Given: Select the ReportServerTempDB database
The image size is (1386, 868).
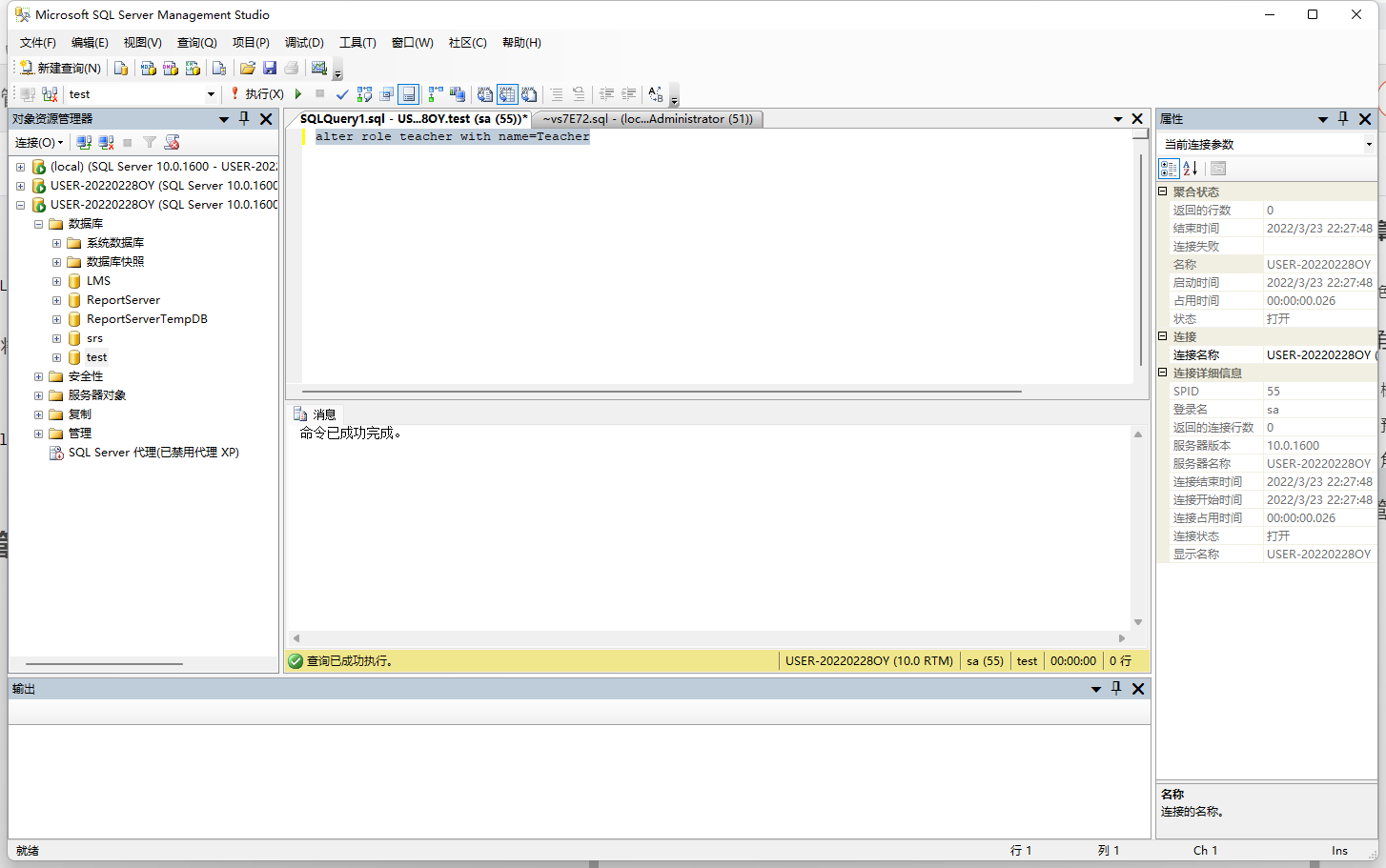Looking at the screenshot, I should click(147, 319).
